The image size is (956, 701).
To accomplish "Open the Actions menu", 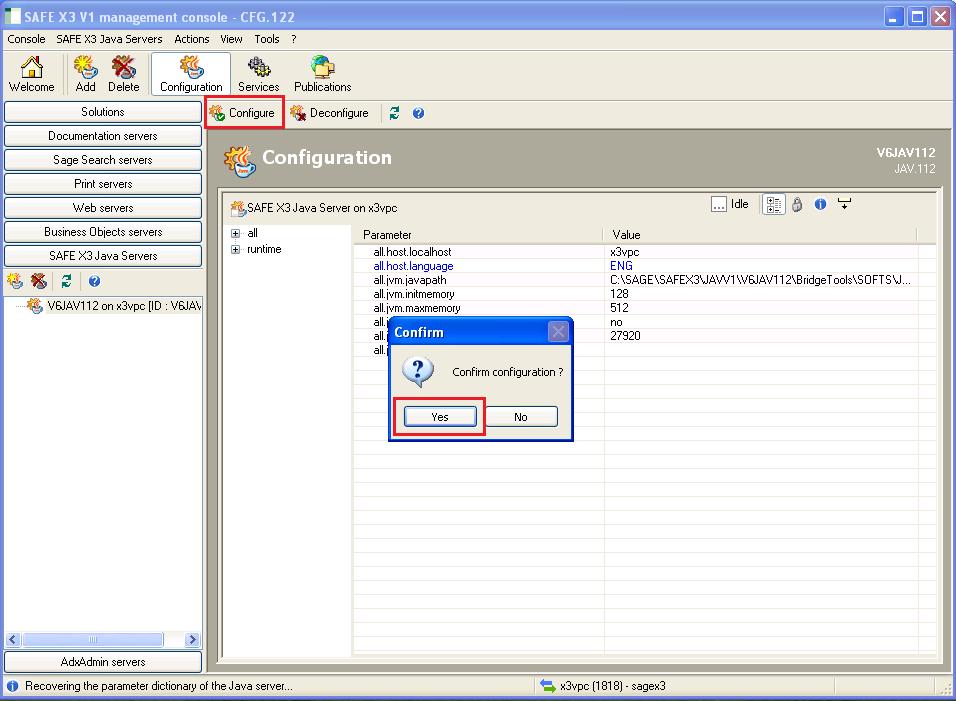I will (191, 39).
